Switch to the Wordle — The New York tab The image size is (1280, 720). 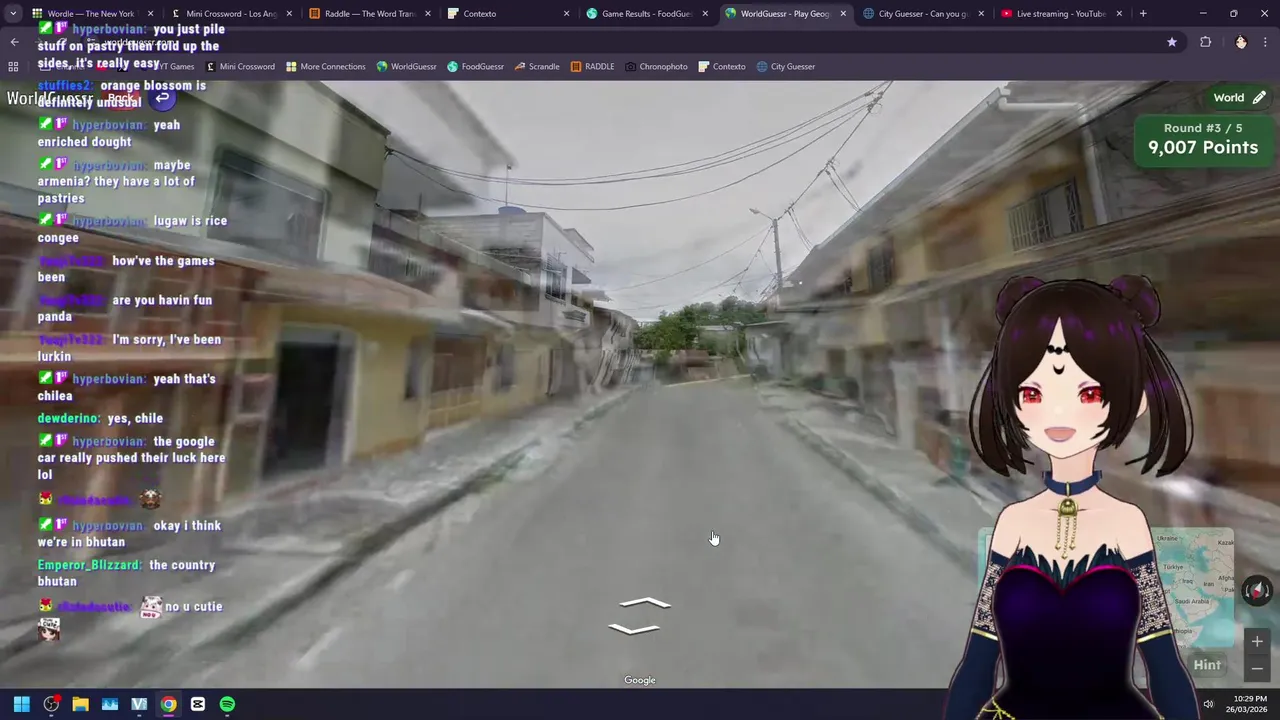tap(90, 14)
